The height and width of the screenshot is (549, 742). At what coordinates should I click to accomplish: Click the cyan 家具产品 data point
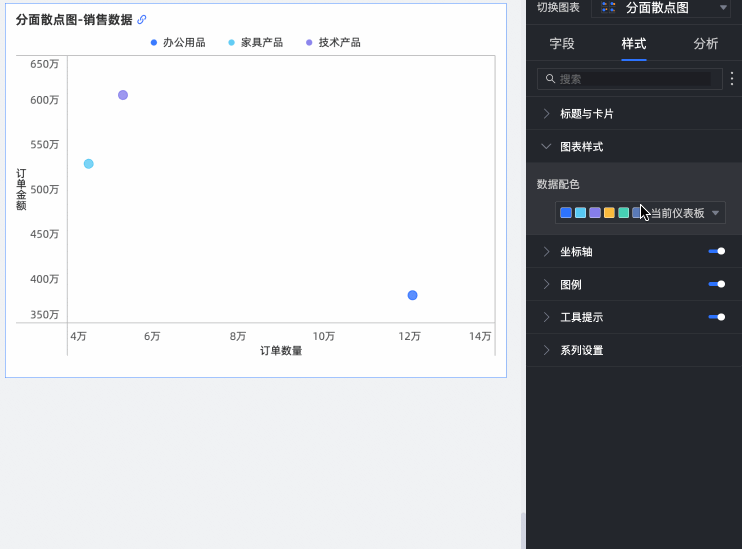tap(88, 164)
